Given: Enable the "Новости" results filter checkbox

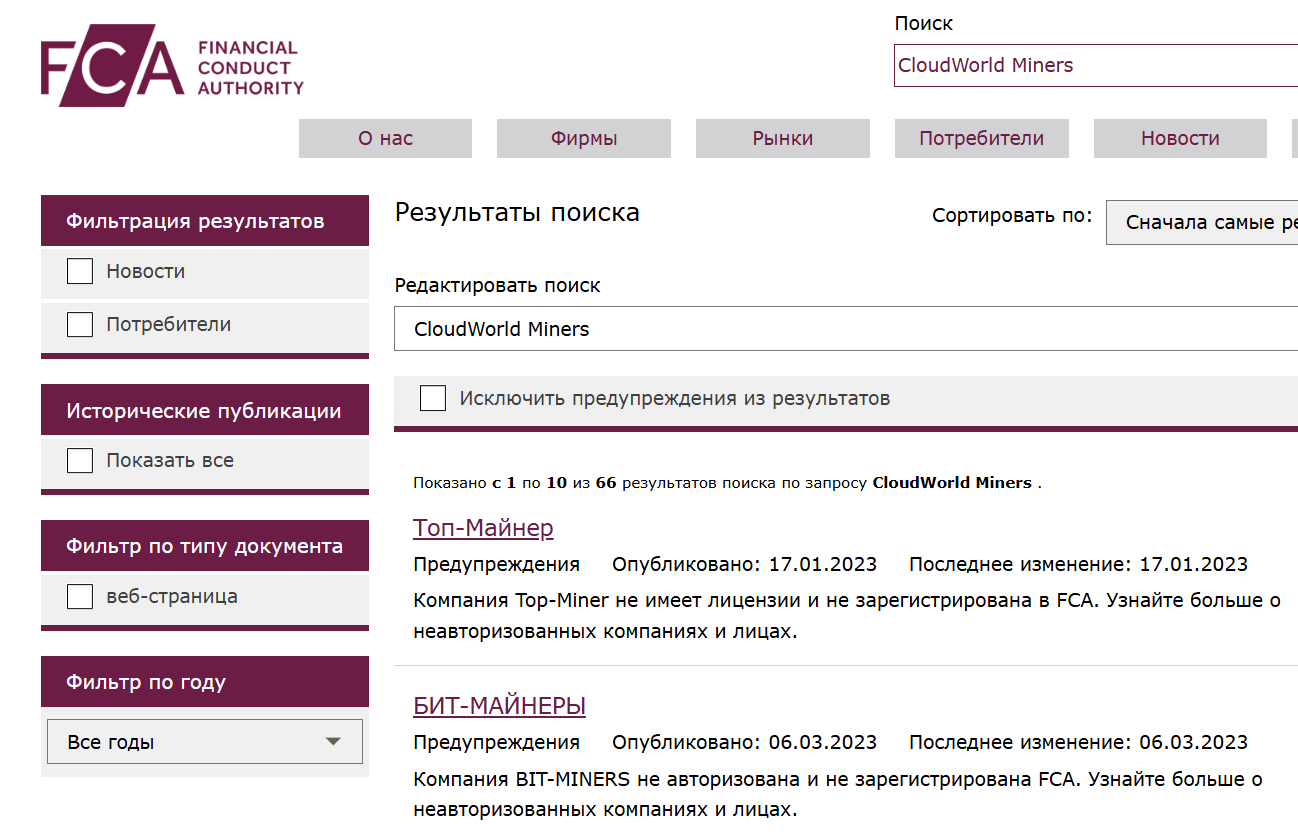Looking at the screenshot, I should click(79, 270).
